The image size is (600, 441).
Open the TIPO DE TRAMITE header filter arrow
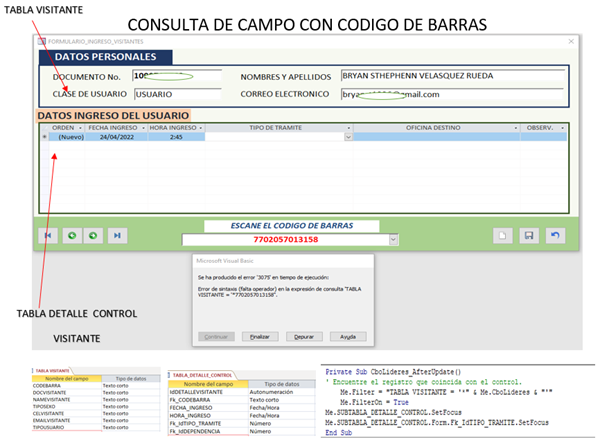pos(349,128)
